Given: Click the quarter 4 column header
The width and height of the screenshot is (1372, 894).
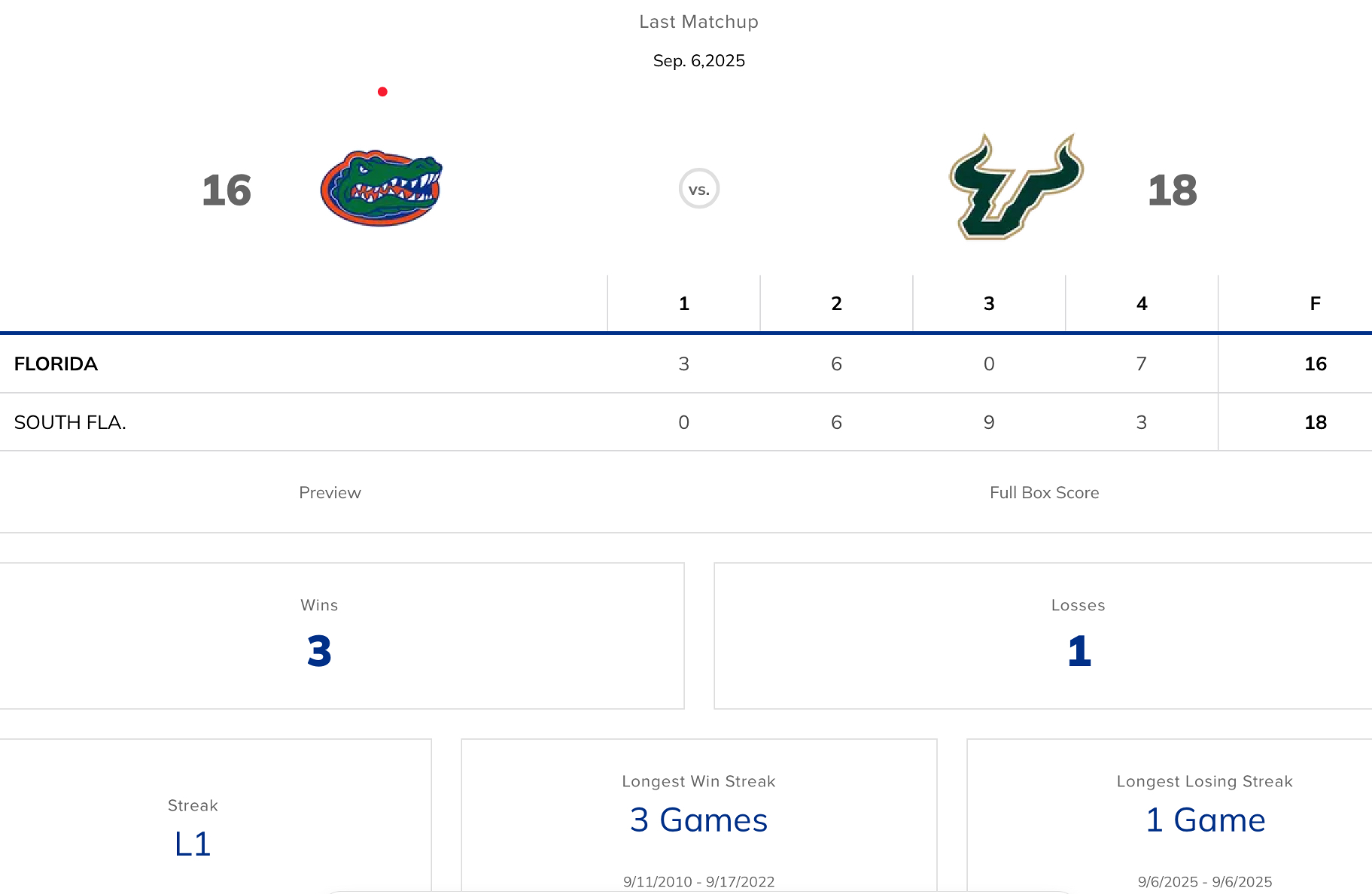Looking at the screenshot, I should coord(1142,304).
